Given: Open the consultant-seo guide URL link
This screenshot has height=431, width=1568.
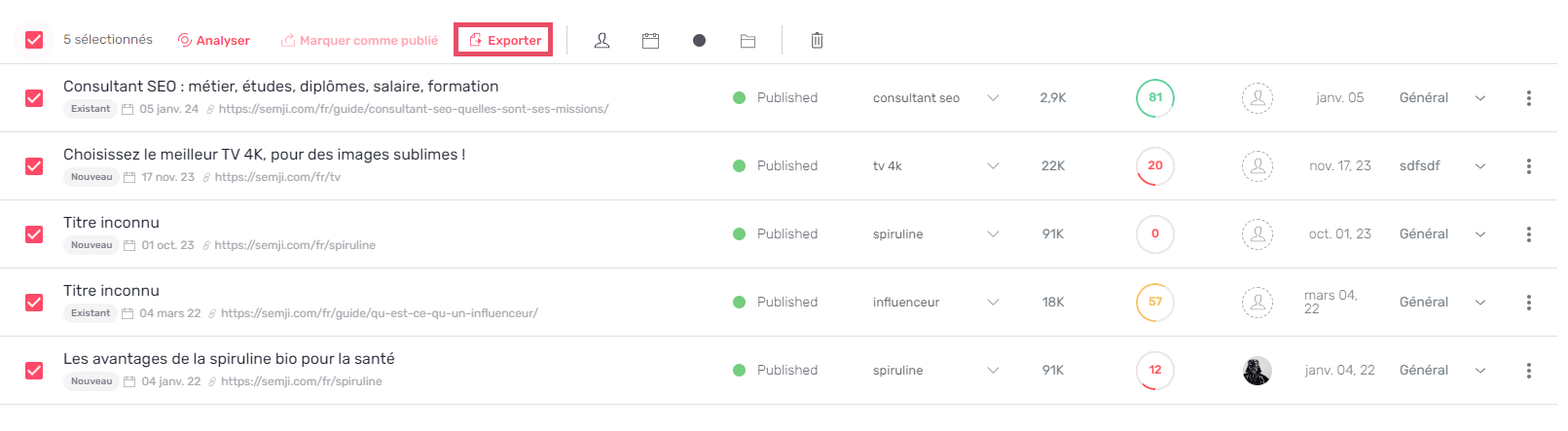Looking at the screenshot, I should tap(414, 109).
